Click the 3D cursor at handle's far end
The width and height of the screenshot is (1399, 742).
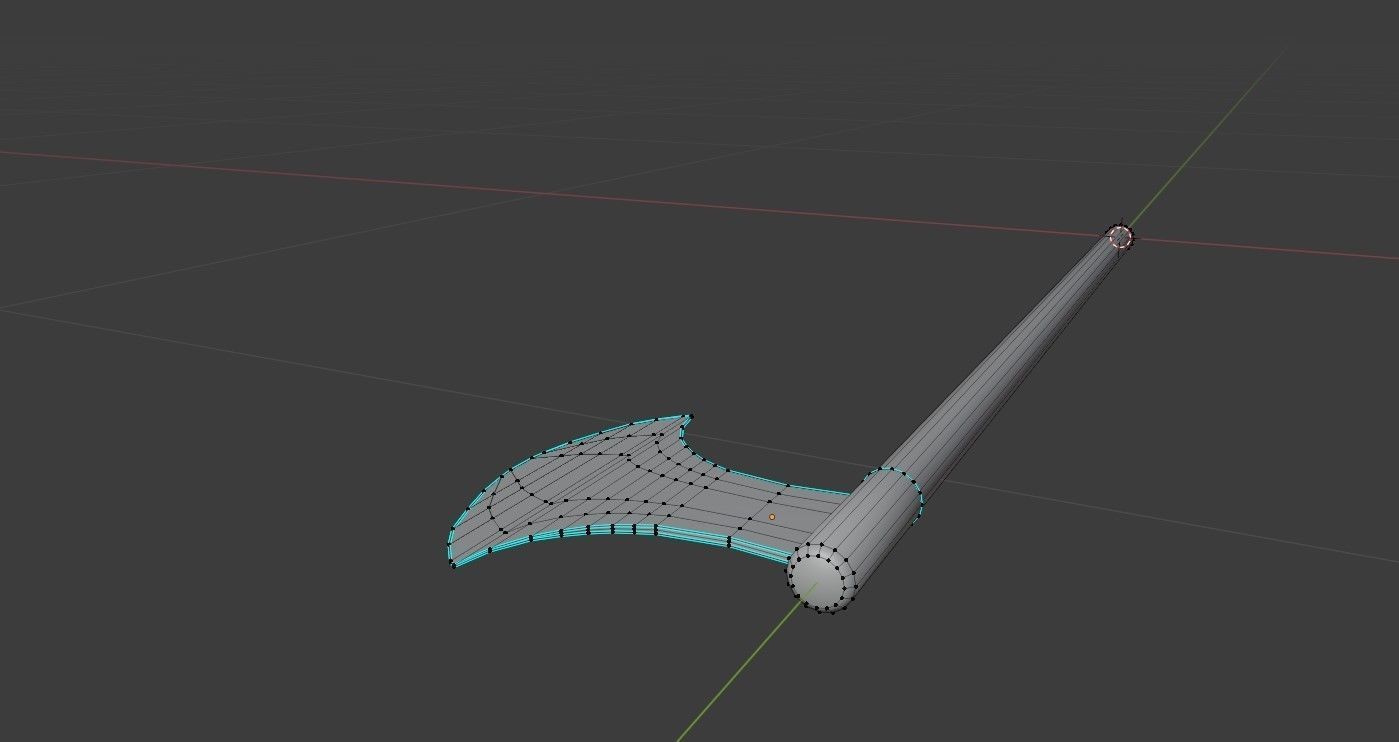coord(1120,237)
